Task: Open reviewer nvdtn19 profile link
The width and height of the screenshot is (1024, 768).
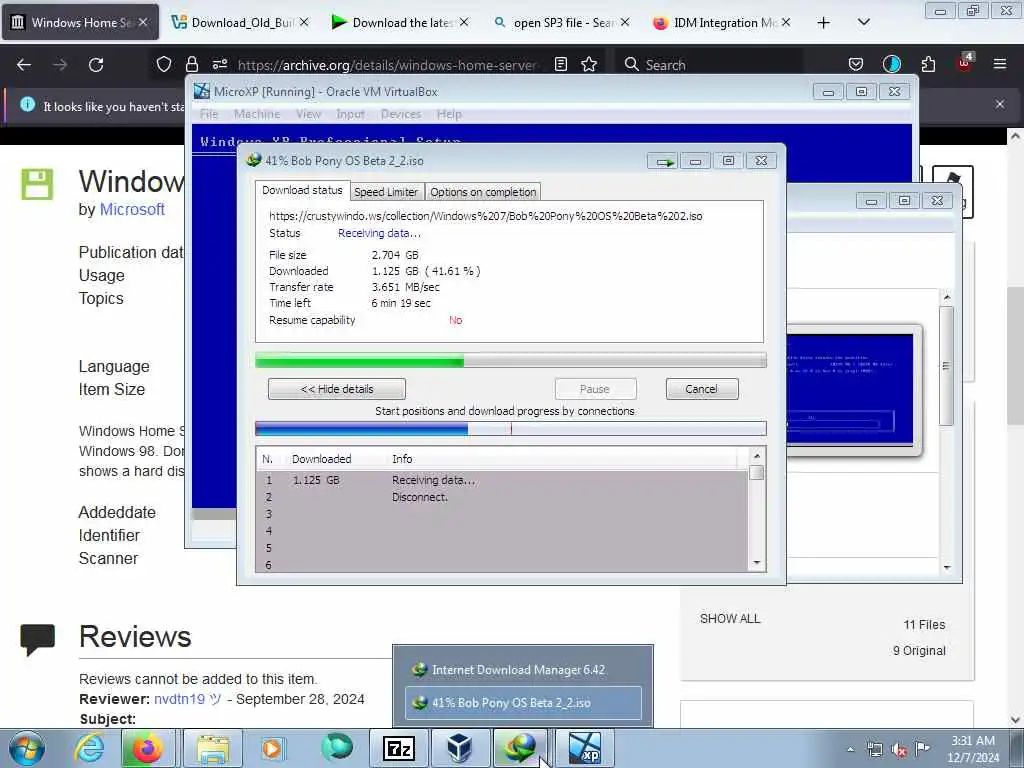Action: pos(187,699)
